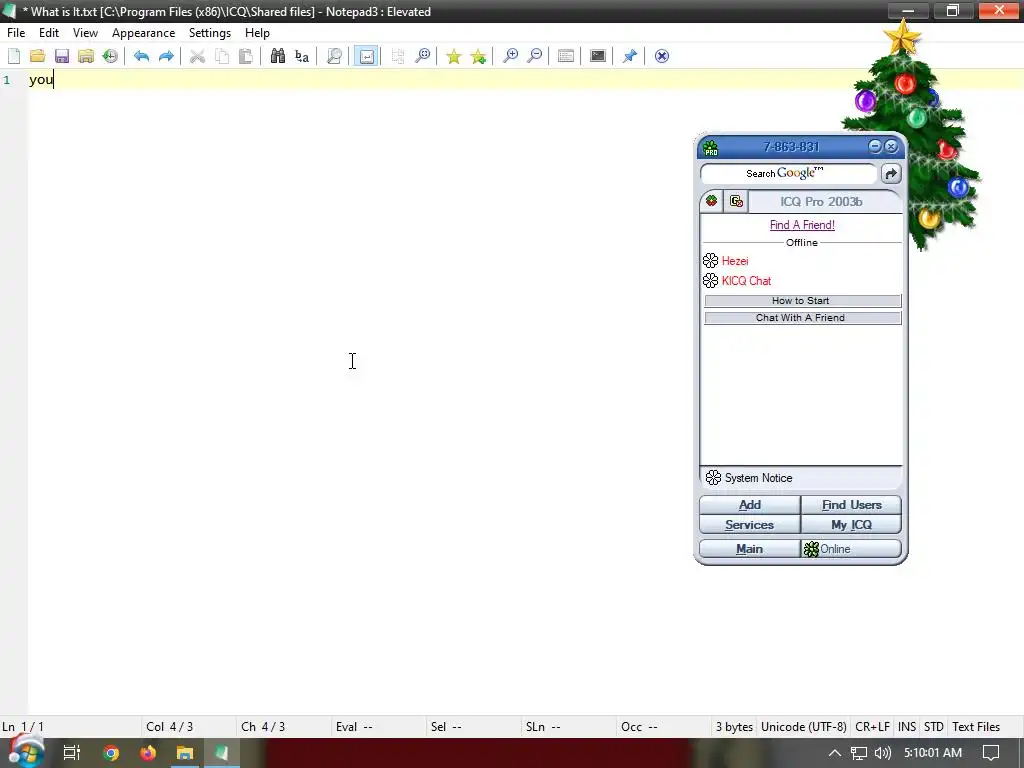Click the magnifier icon left of the stars
Image resolution: width=1024 pixels, height=768 pixels.
[423, 56]
